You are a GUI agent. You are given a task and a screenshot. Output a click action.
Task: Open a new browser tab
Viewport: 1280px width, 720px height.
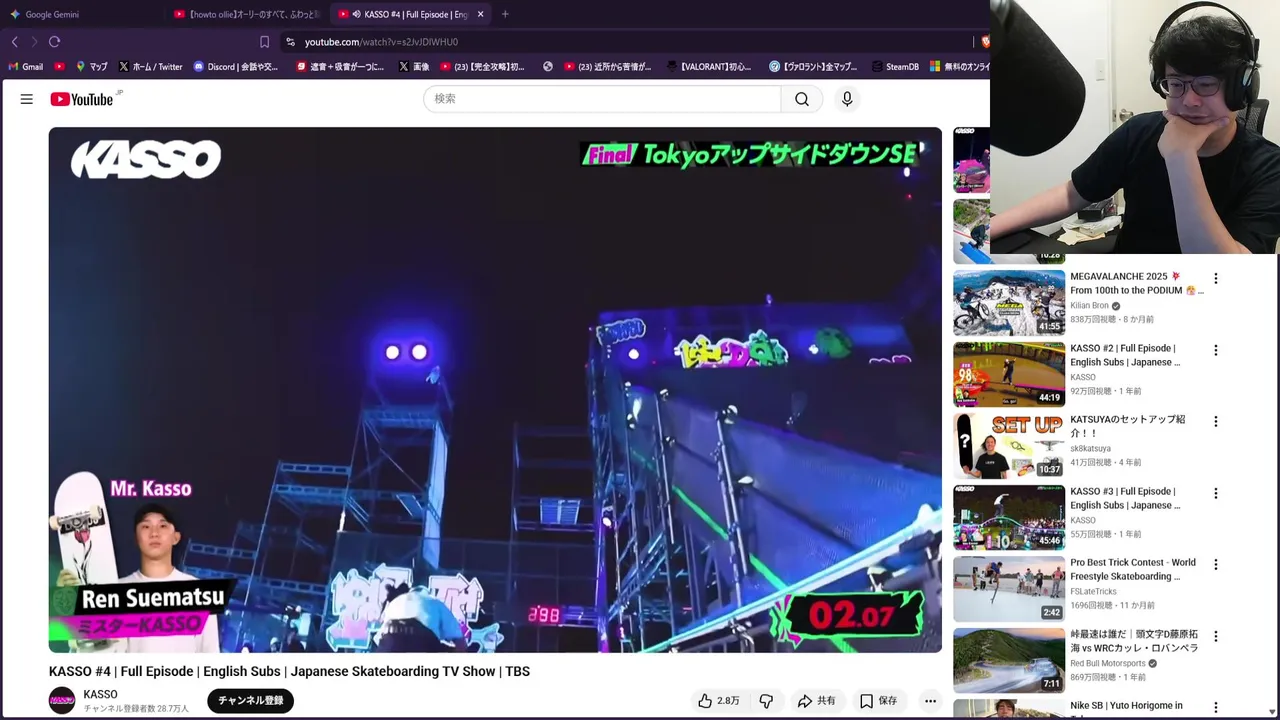point(505,14)
